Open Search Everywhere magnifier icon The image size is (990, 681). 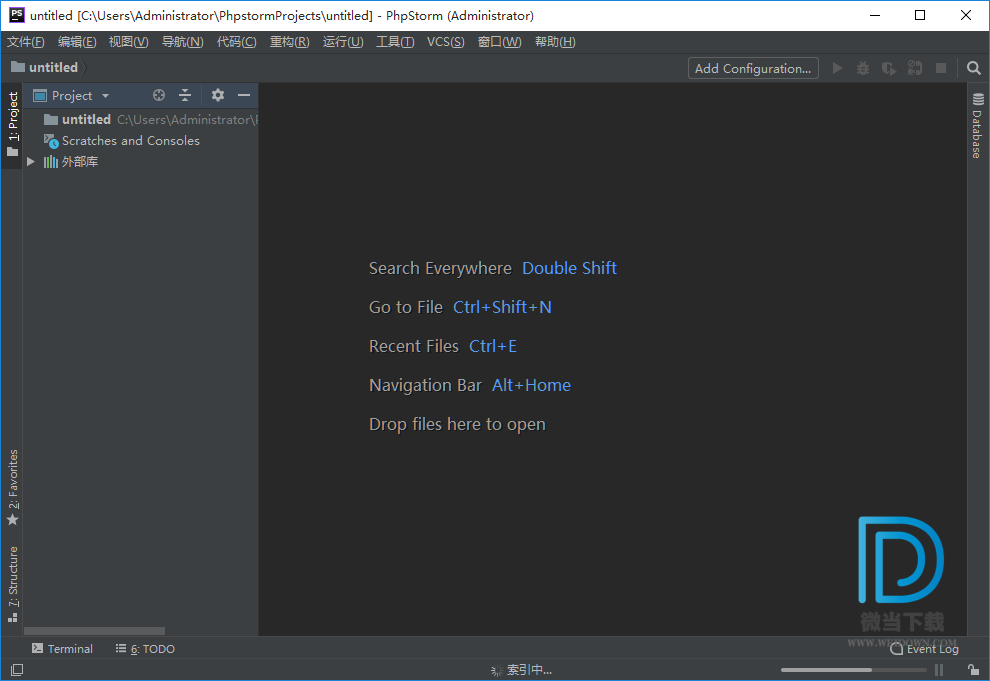pos(974,68)
